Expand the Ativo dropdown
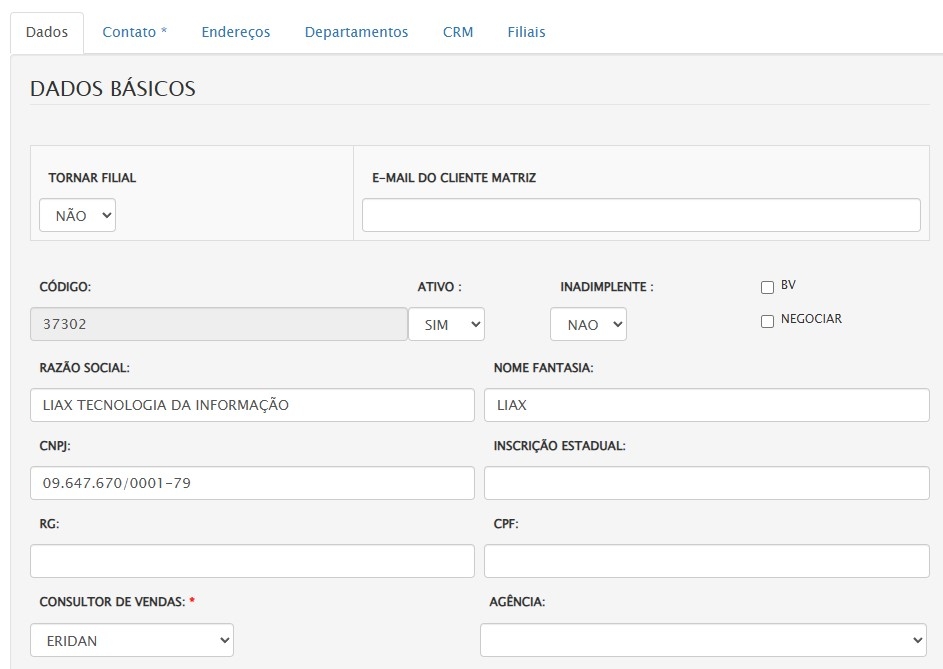This screenshot has width=943, height=669. pos(446,324)
